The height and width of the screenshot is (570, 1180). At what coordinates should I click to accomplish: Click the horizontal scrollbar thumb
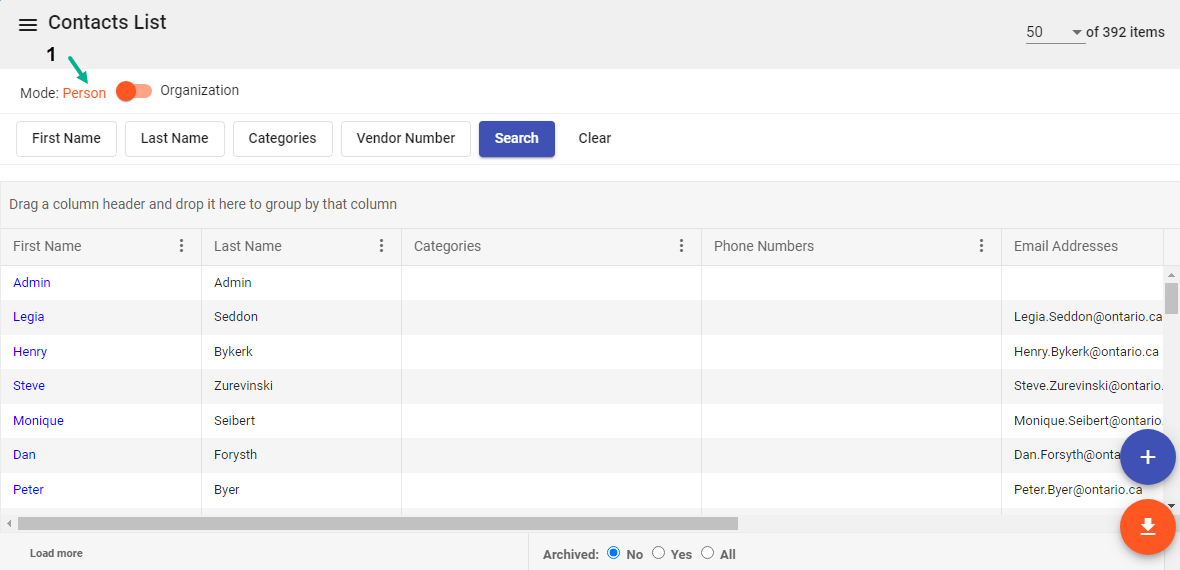377,523
